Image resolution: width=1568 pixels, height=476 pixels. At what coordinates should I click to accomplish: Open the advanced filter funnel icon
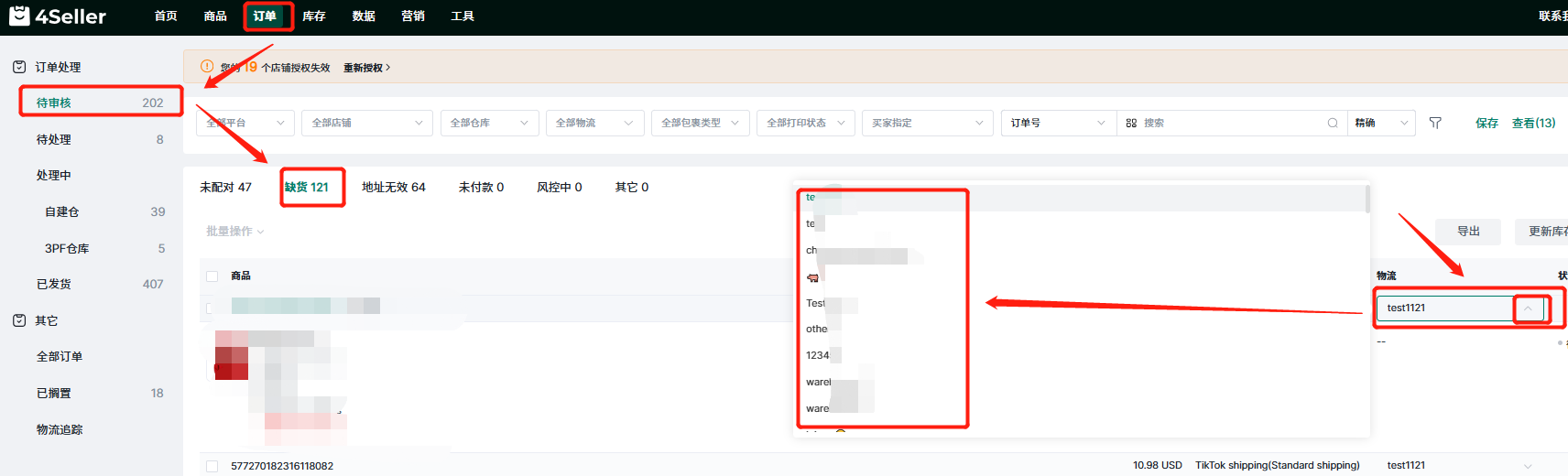[x=1435, y=123]
